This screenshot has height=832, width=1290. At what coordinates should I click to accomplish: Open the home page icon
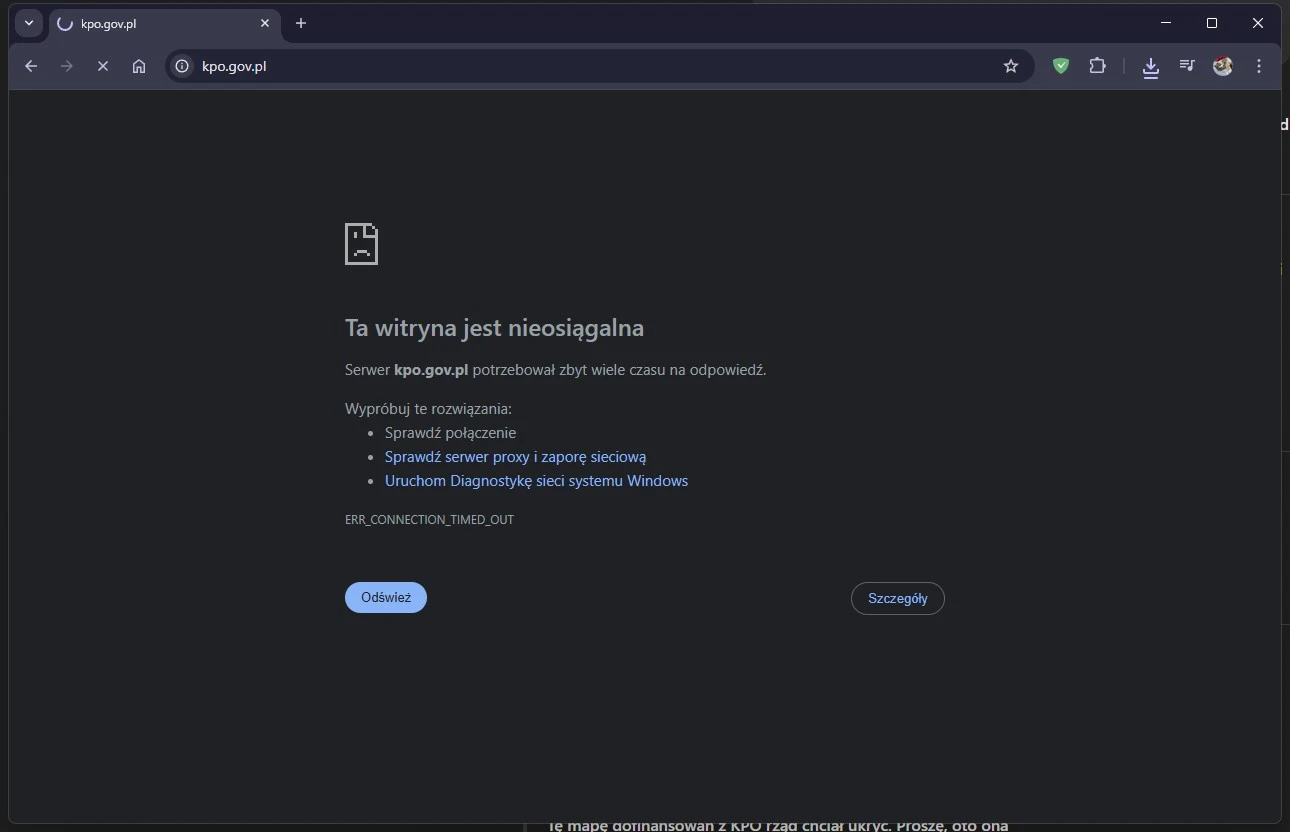[x=139, y=66]
